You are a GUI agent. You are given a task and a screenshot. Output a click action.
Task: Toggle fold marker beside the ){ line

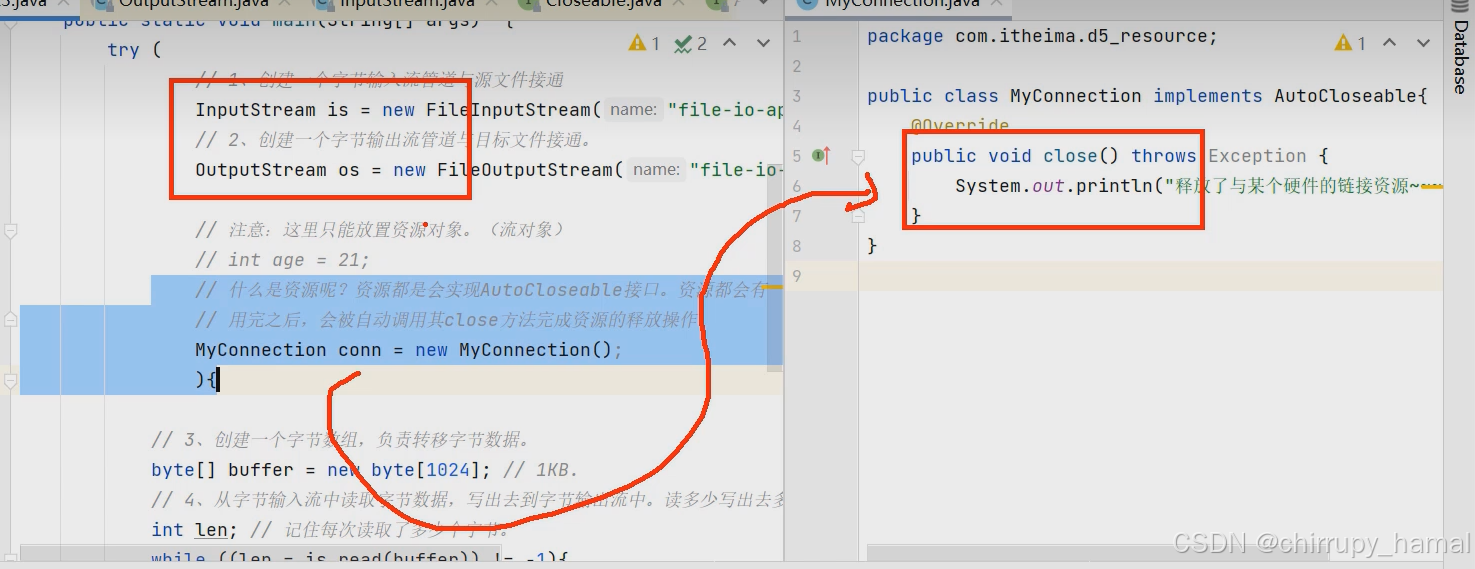[x=11, y=380]
